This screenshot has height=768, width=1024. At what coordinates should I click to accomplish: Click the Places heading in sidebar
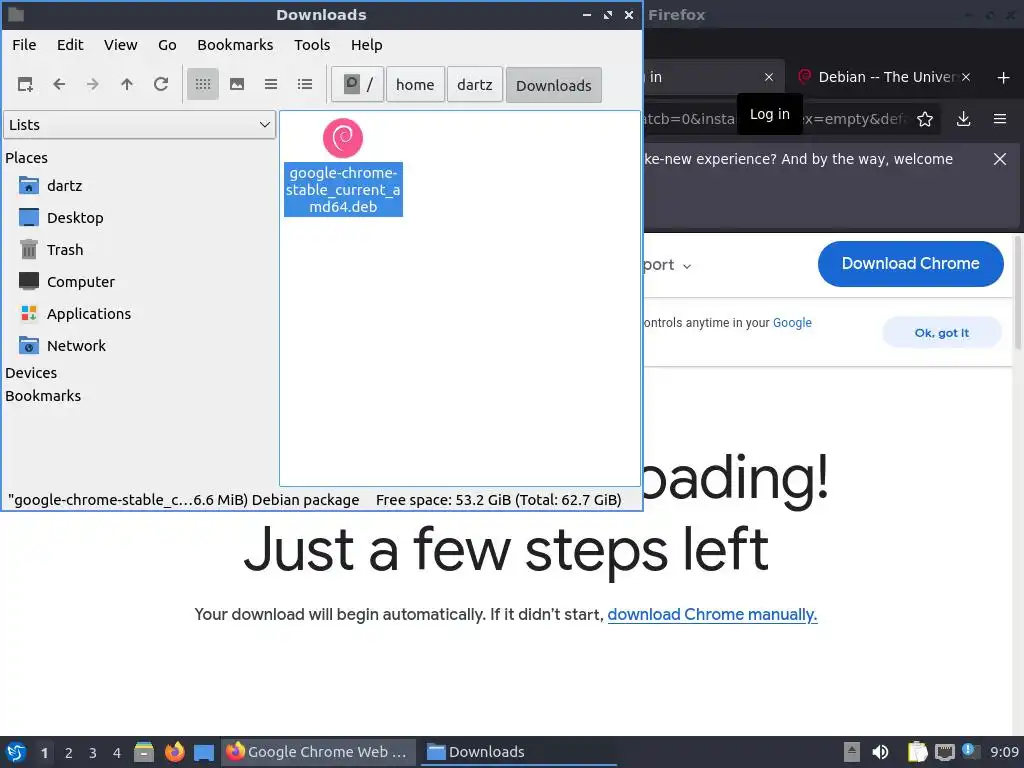coord(26,158)
